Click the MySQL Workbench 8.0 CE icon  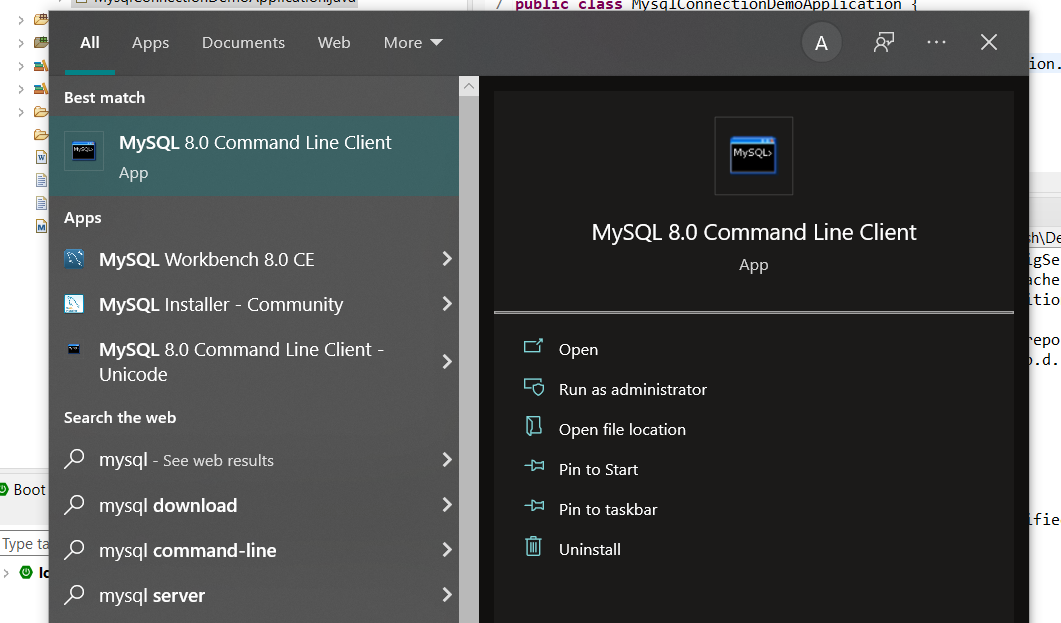point(74,259)
